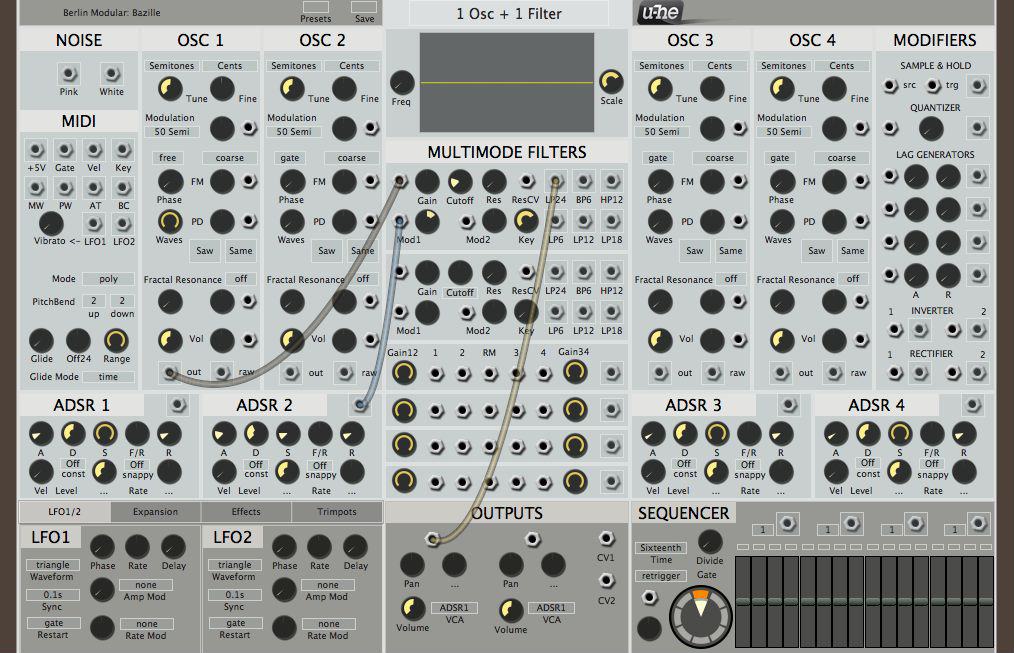The width and height of the screenshot is (1014, 653).
Task: Click the LFO2 output jack in MIDI
Action: 123,224
